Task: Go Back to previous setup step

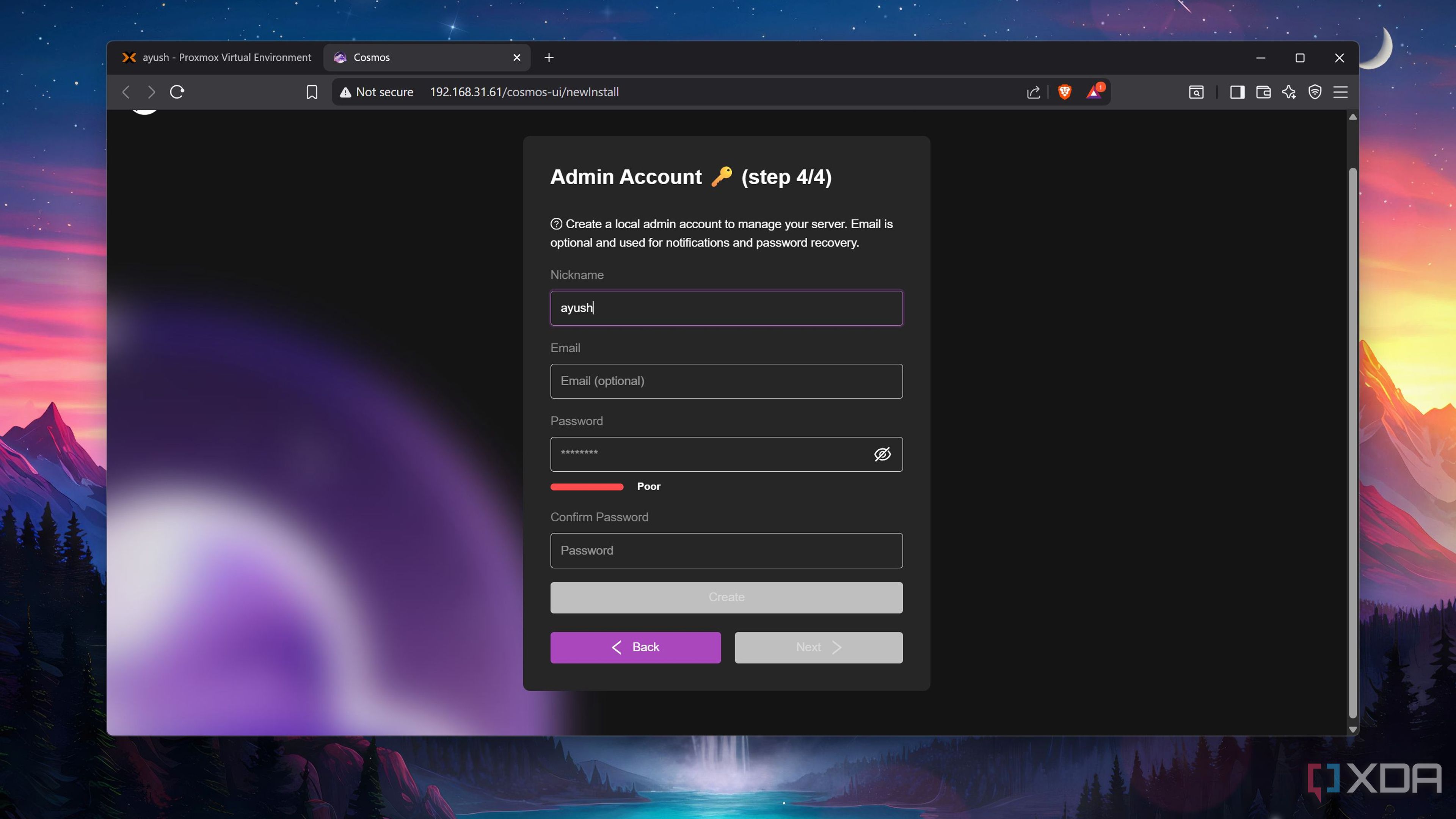Action: [x=635, y=647]
